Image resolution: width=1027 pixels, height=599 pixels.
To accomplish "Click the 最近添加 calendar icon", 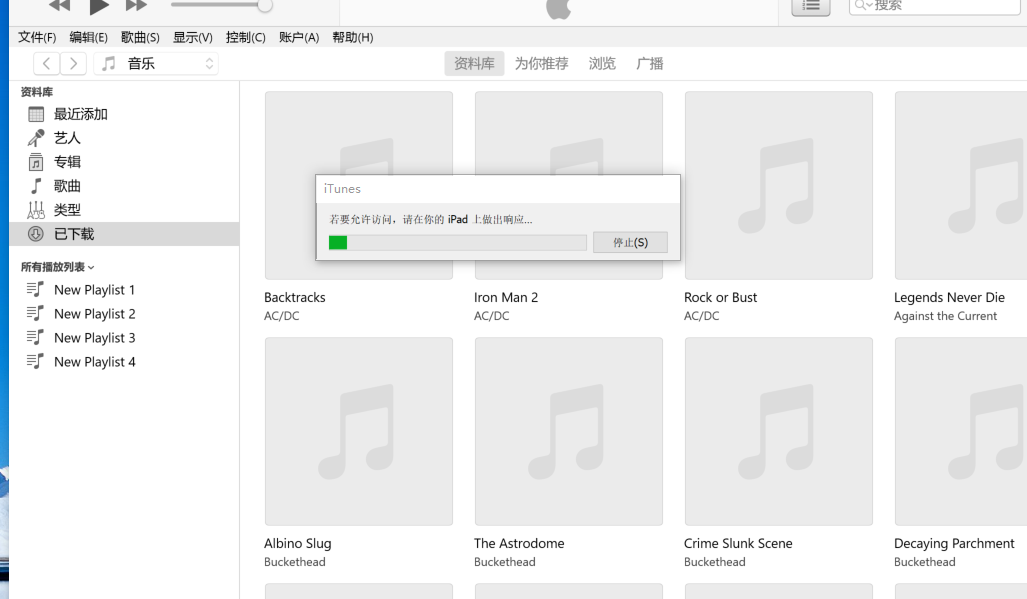I will click(36, 115).
